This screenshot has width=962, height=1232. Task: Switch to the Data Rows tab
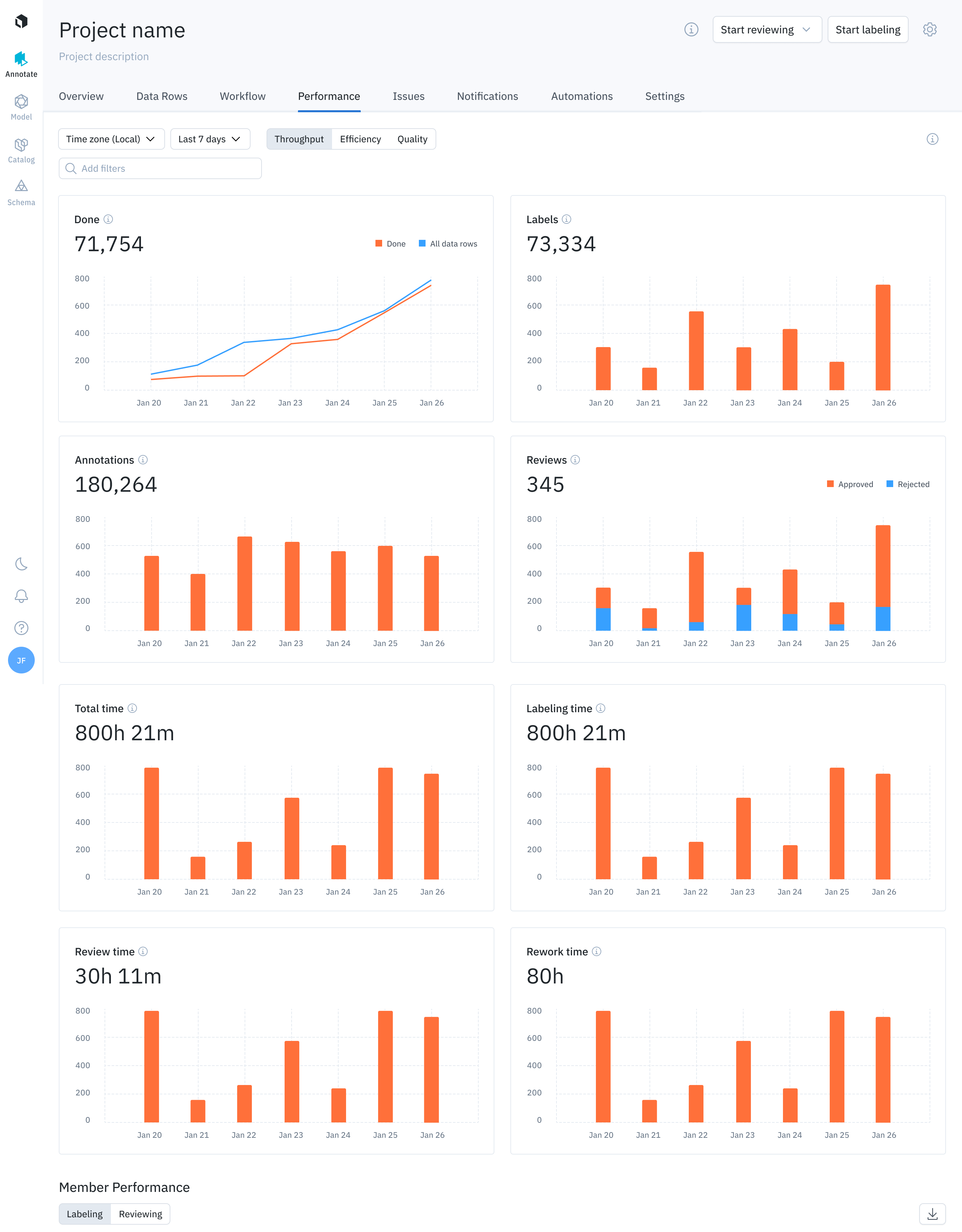click(x=162, y=97)
